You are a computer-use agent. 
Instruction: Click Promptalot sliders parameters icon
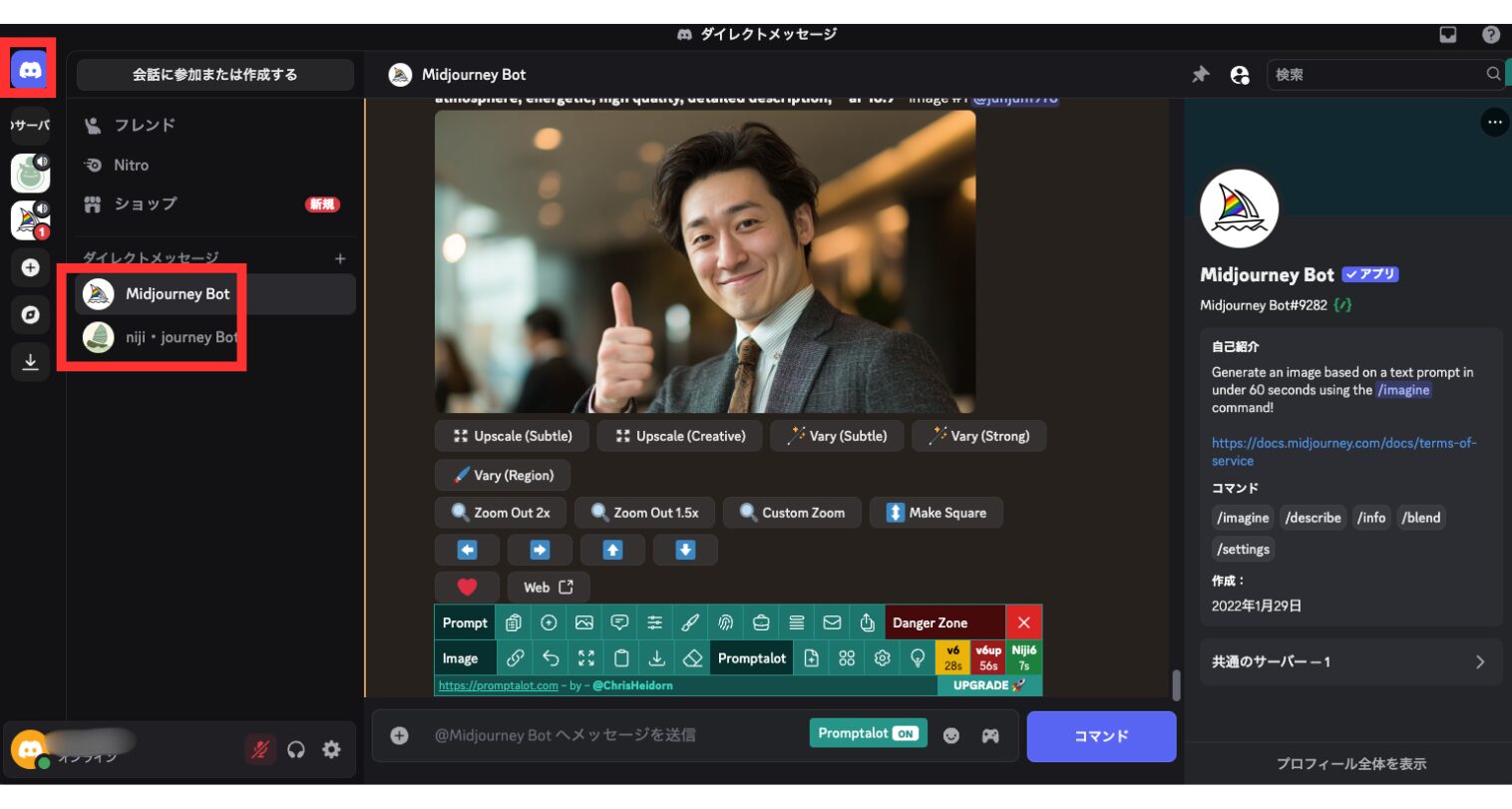tap(654, 622)
